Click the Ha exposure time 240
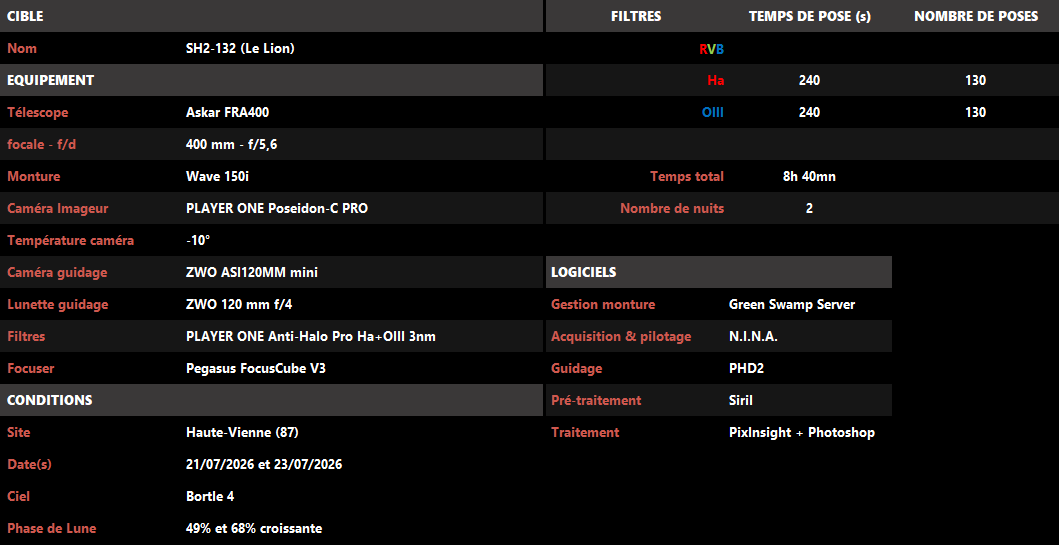1059x545 pixels. 809,80
